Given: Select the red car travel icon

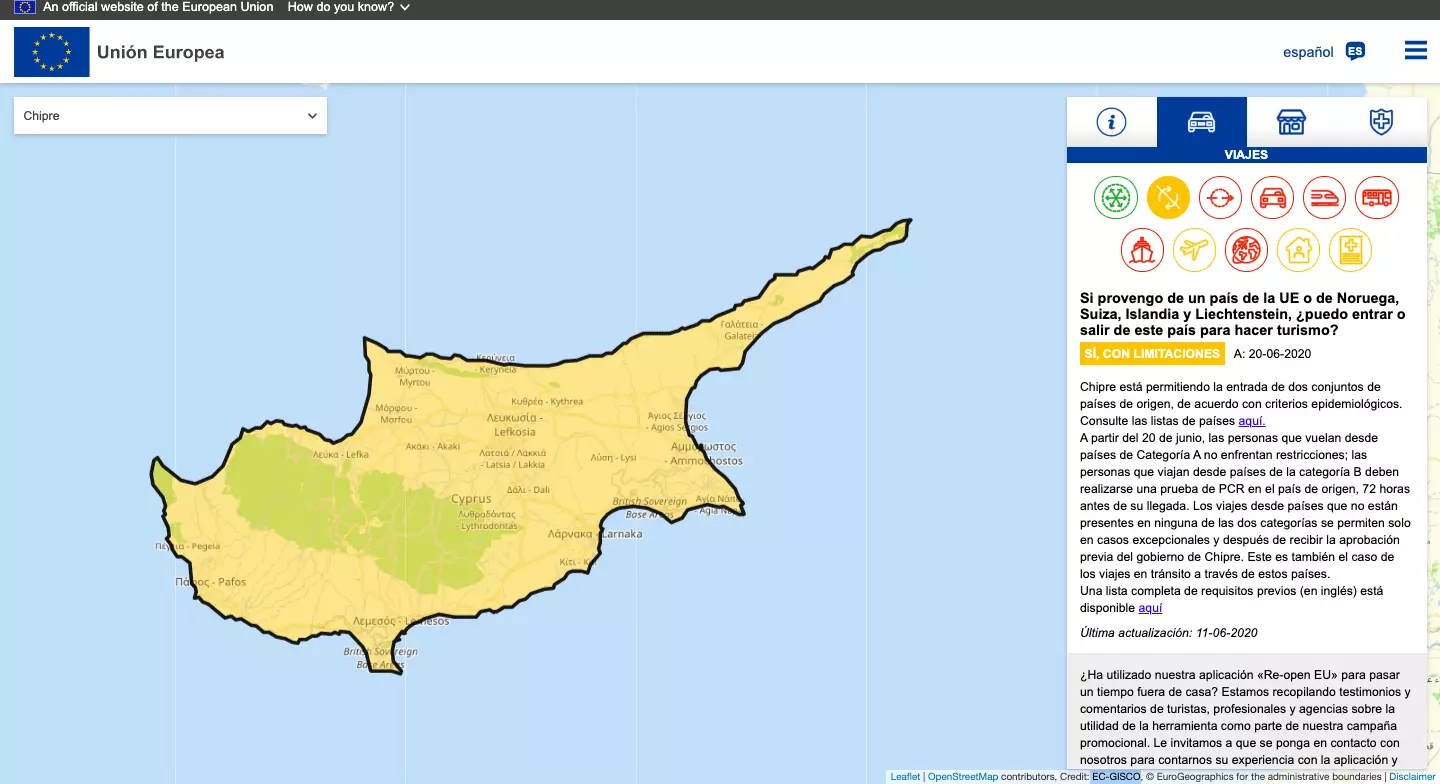Looking at the screenshot, I should pos(1272,197).
